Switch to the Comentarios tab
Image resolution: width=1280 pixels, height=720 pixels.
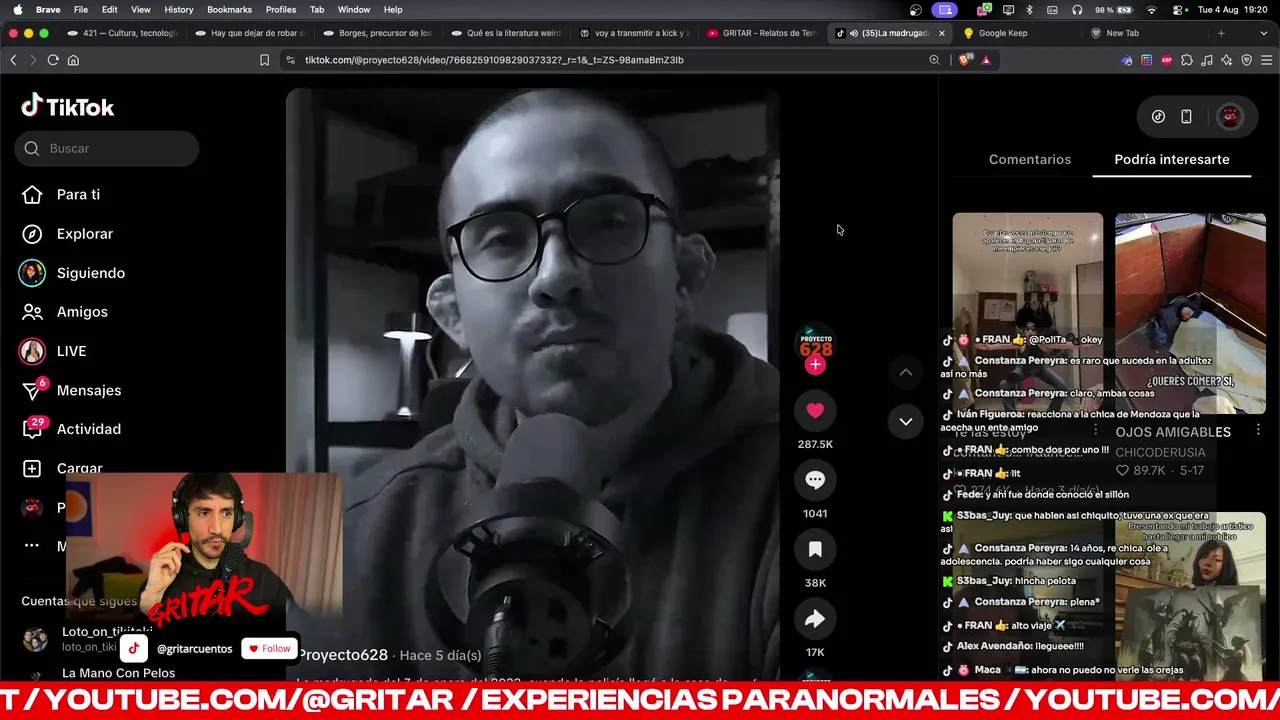coord(1029,159)
